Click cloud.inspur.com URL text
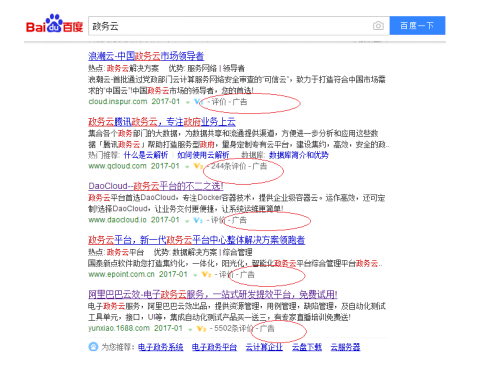Image resolution: width=477 pixels, height=384 pixels. (118, 101)
